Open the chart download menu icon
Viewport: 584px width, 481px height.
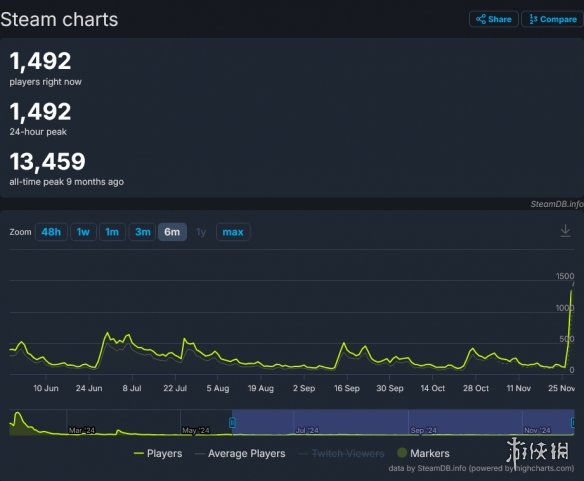pos(565,231)
